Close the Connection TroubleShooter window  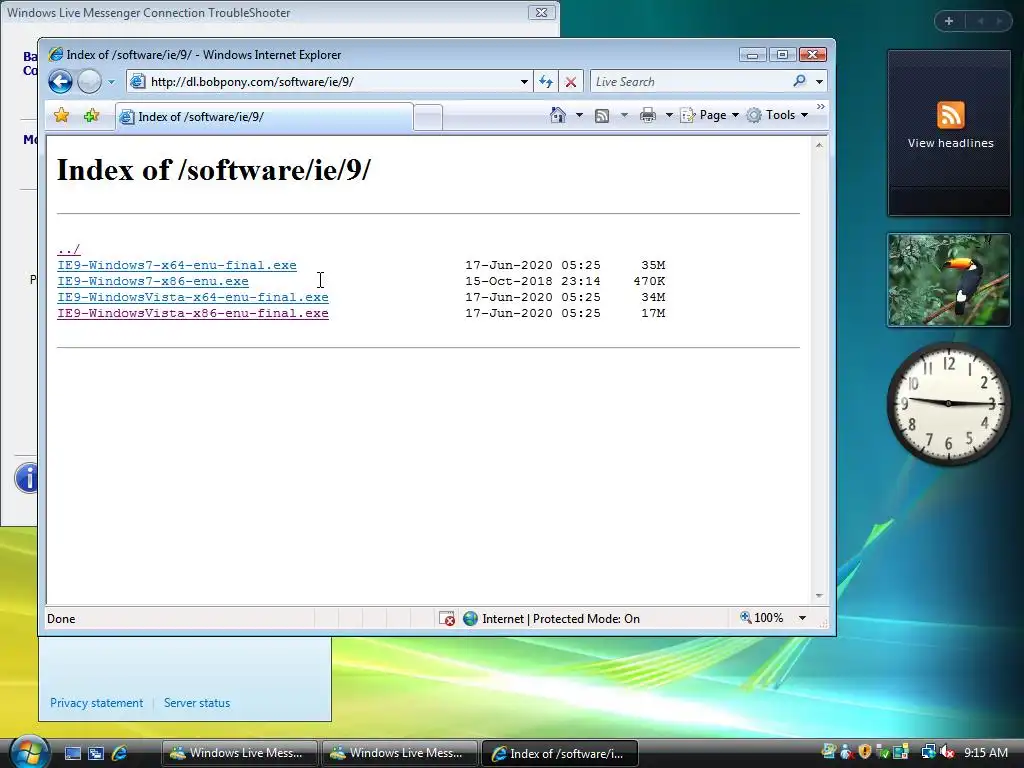pyautogui.click(x=541, y=12)
